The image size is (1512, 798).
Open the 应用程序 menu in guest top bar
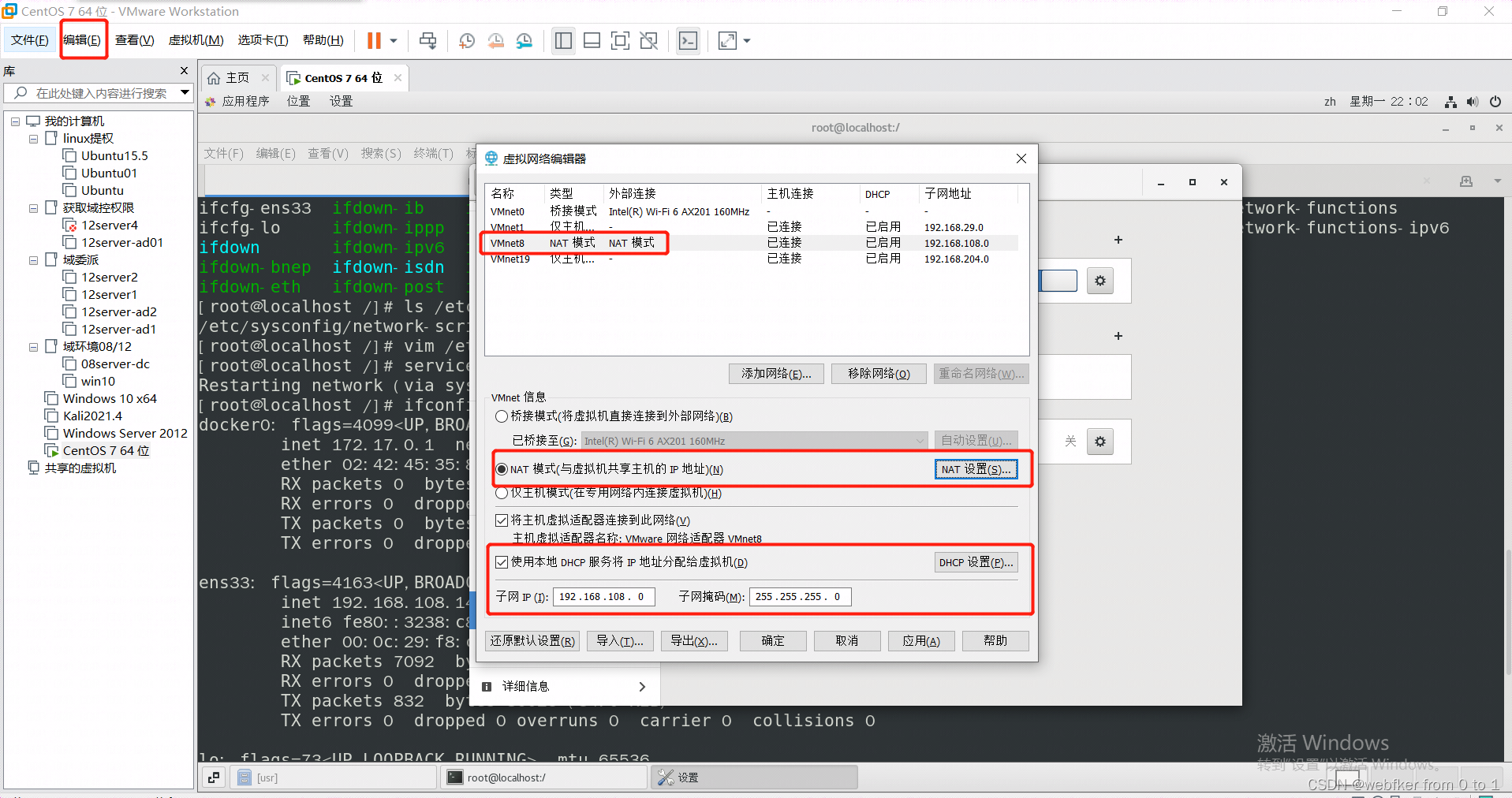point(245,102)
